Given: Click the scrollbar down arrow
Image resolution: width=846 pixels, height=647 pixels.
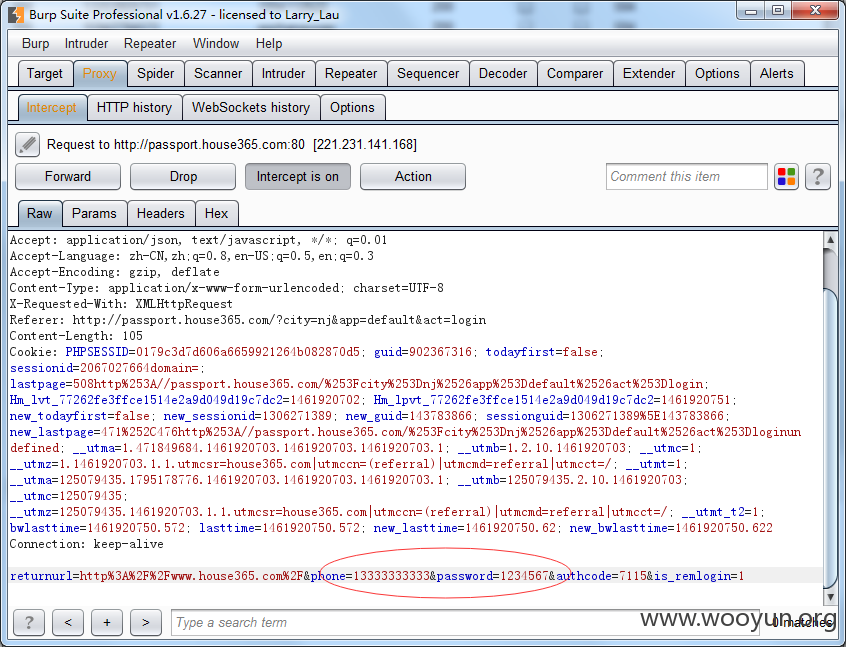Looking at the screenshot, I should tap(830, 597).
